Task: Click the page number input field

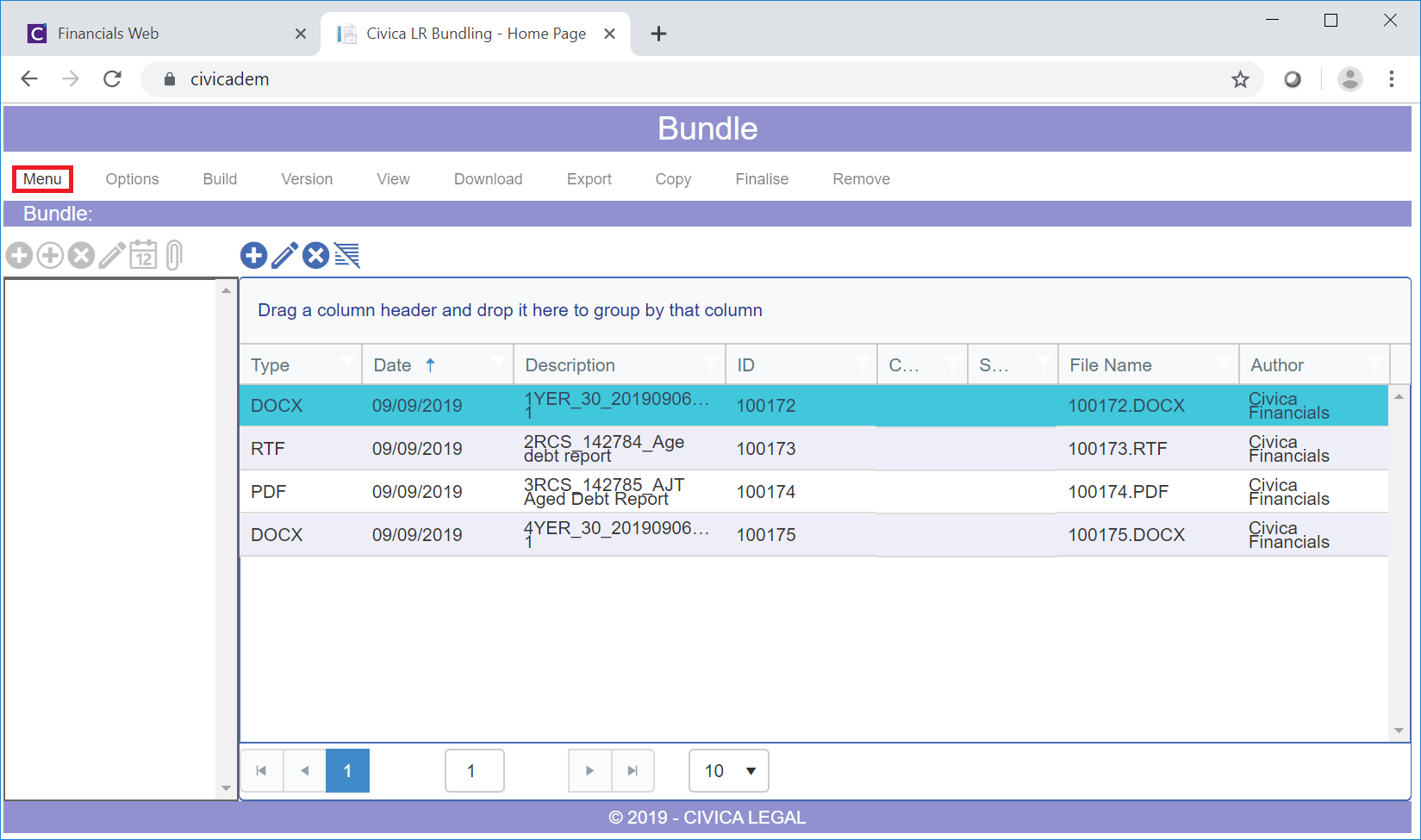Action: click(x=474, y=770)
